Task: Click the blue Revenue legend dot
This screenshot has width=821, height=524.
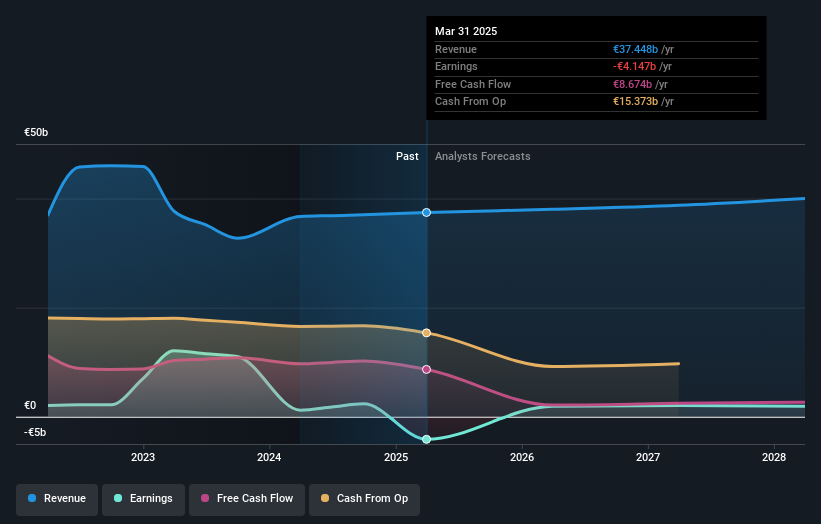Action: click(x=32, y=498)
